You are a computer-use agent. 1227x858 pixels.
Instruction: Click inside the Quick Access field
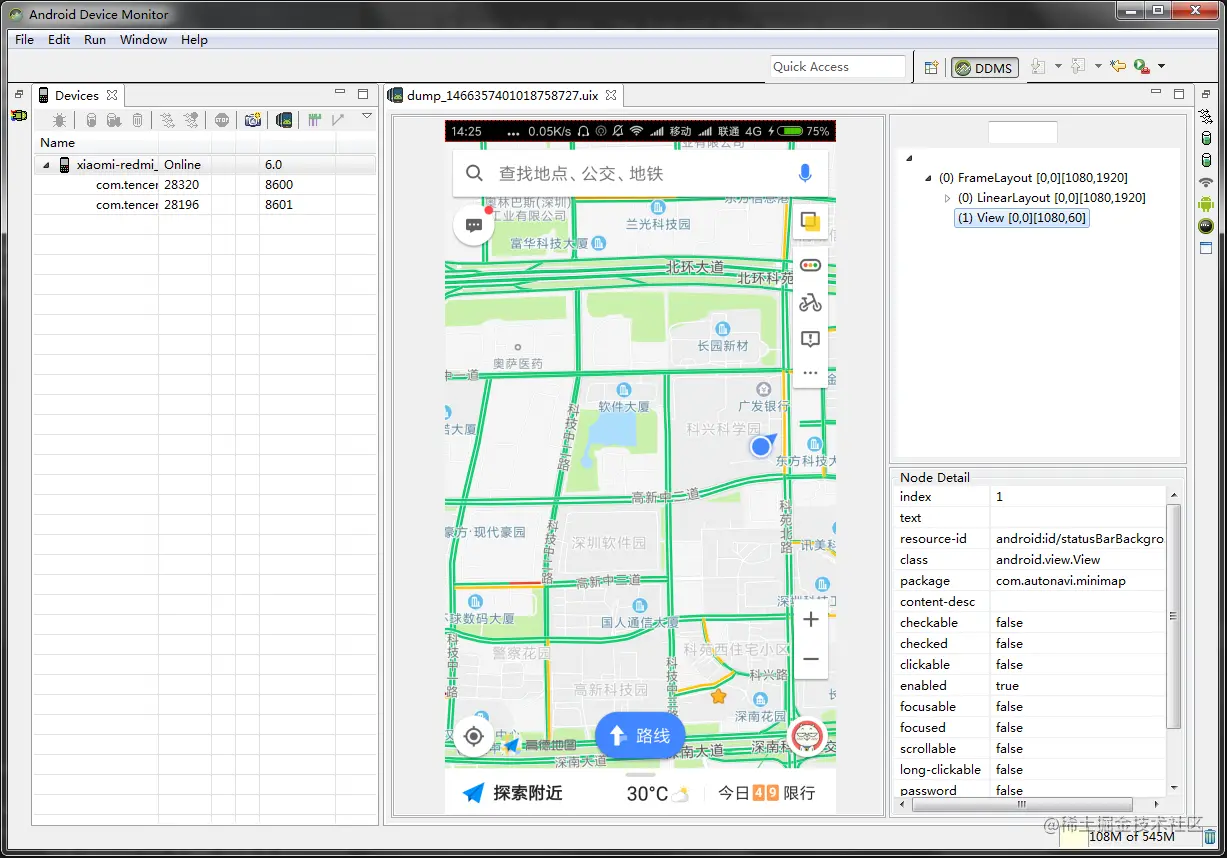pyautogui.click(x=836, y=67)
